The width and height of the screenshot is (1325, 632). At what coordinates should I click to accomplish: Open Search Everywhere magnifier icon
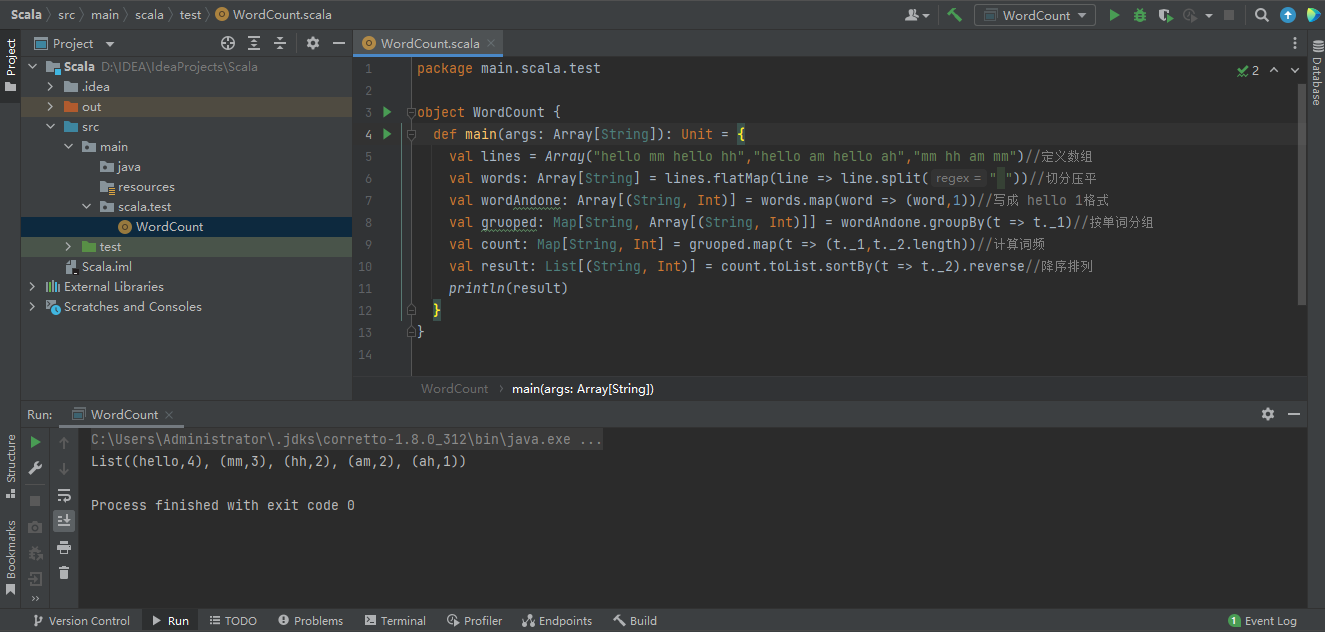(1262, 15)
